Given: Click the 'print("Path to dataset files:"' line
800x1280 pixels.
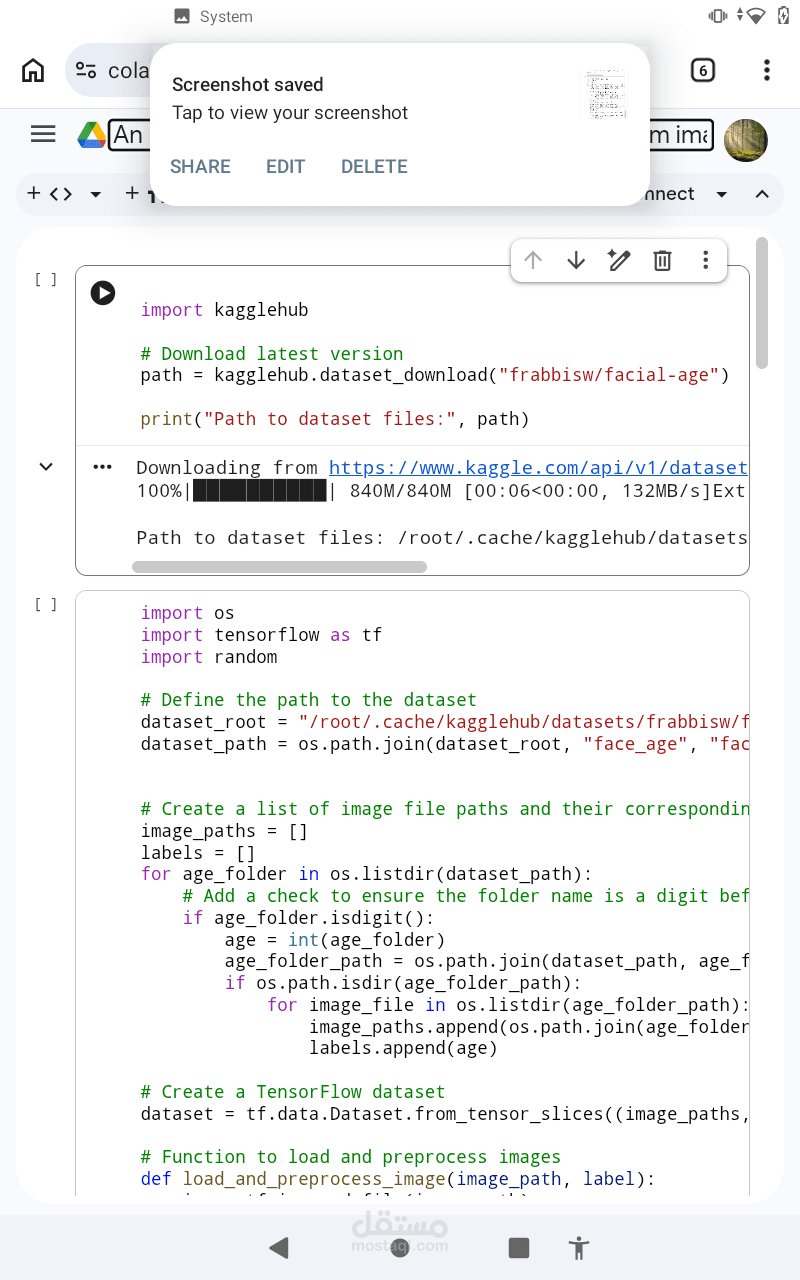Looking at the screenshot, I should [x=335, y=419].
